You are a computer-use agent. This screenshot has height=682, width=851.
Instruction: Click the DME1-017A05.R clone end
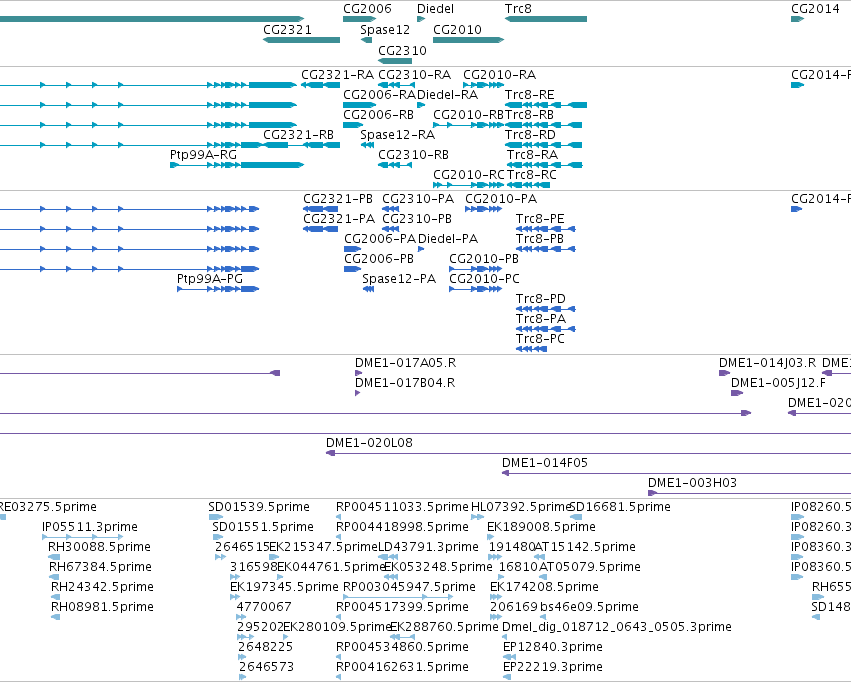[x=358, y=373]
